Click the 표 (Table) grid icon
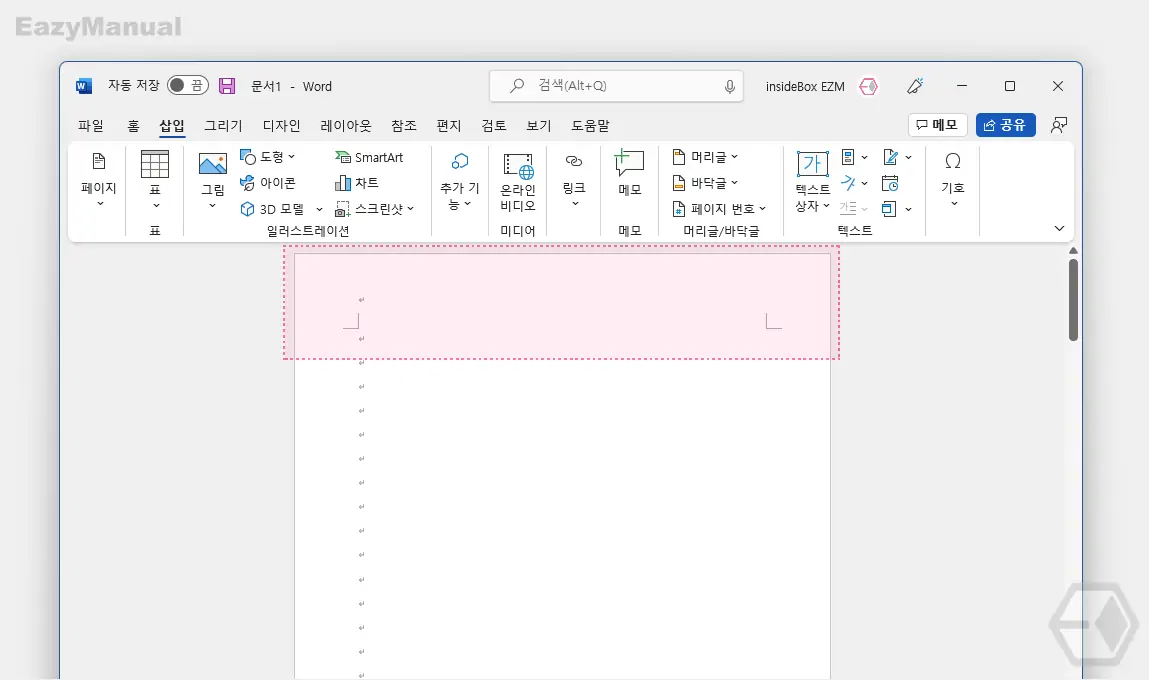The height and width of the screenshot is (680, 1149). [155, 165]
